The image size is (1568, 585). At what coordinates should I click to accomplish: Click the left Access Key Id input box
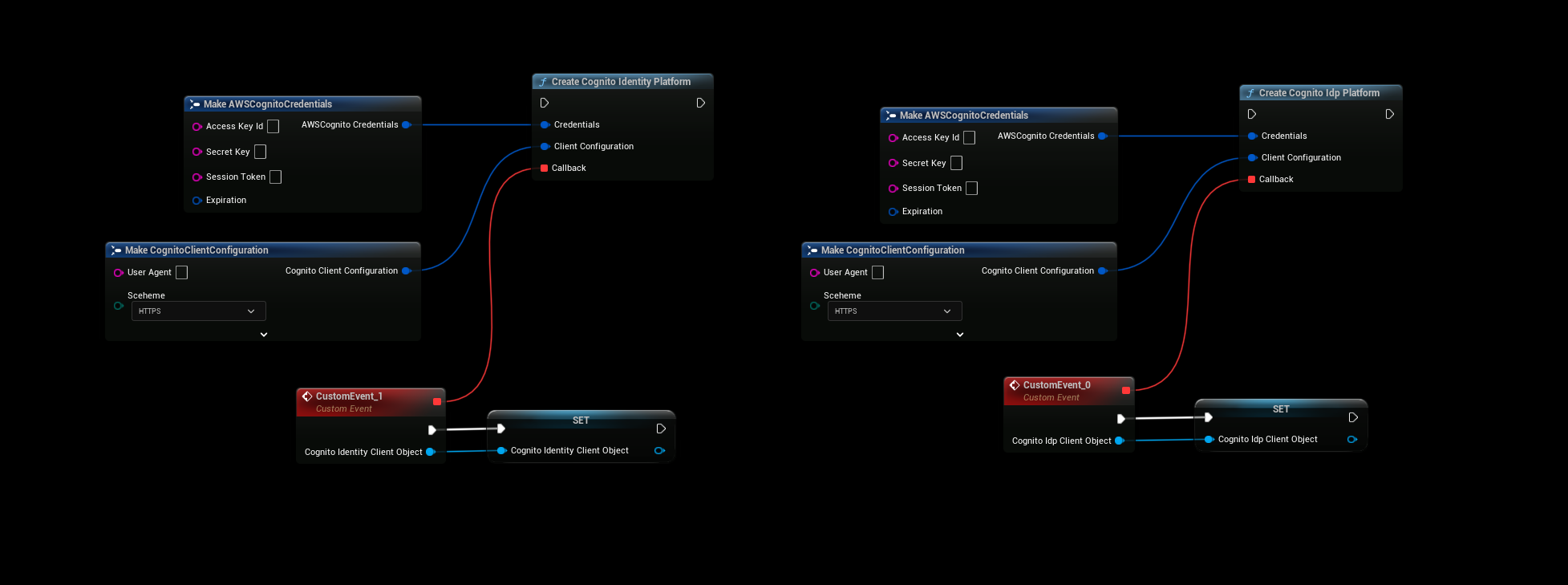pos(273,126)
